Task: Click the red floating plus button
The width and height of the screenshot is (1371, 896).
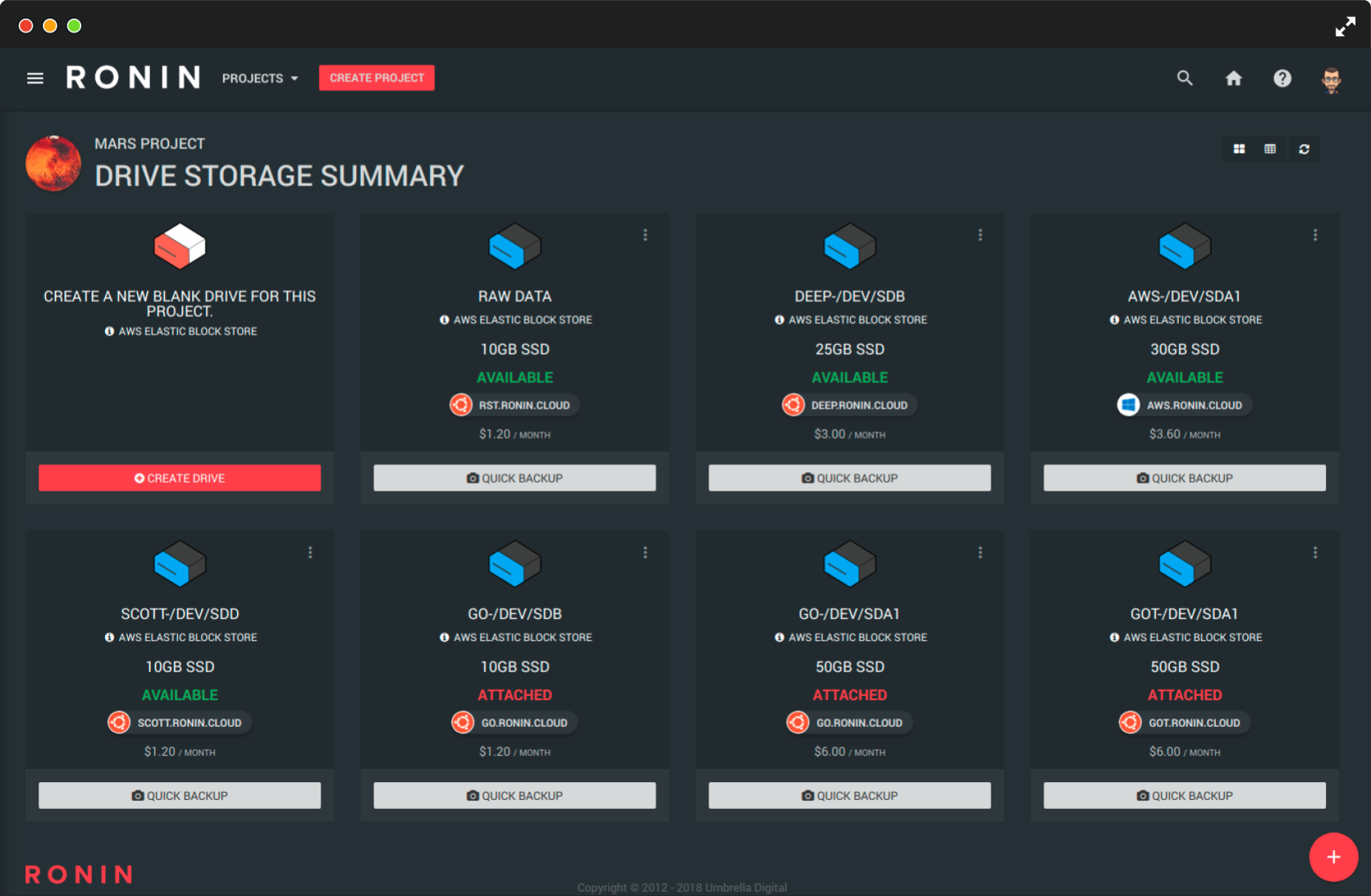Action: [x=1333, y=857]
